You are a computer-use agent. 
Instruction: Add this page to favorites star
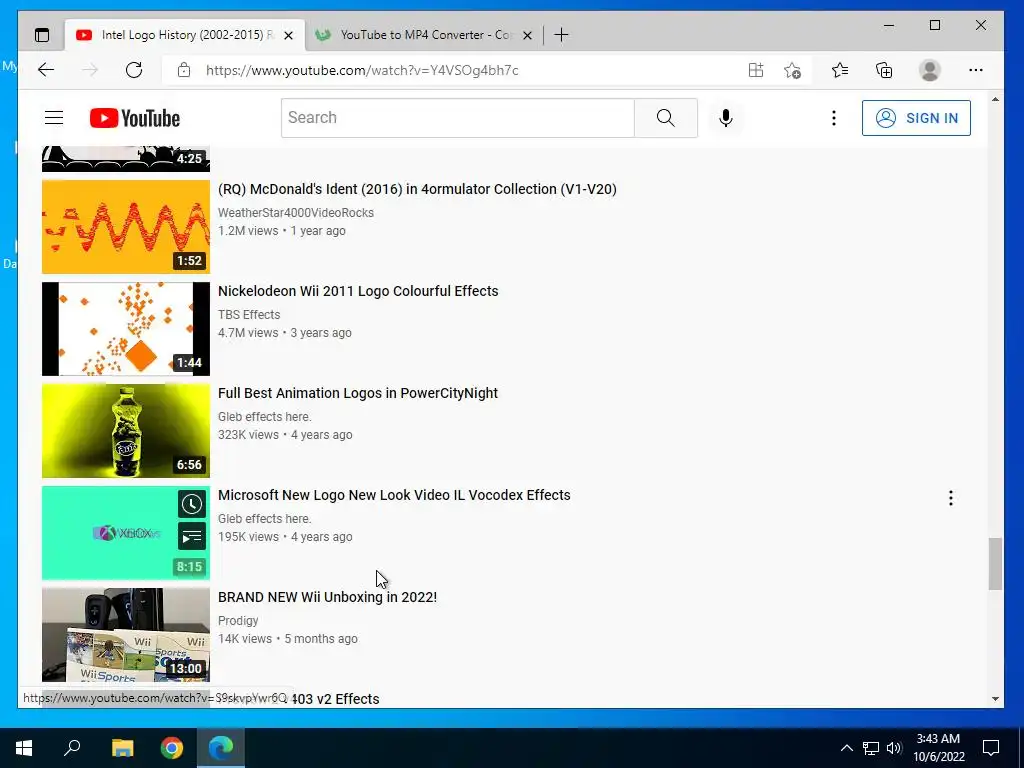(x=792, y=70)
